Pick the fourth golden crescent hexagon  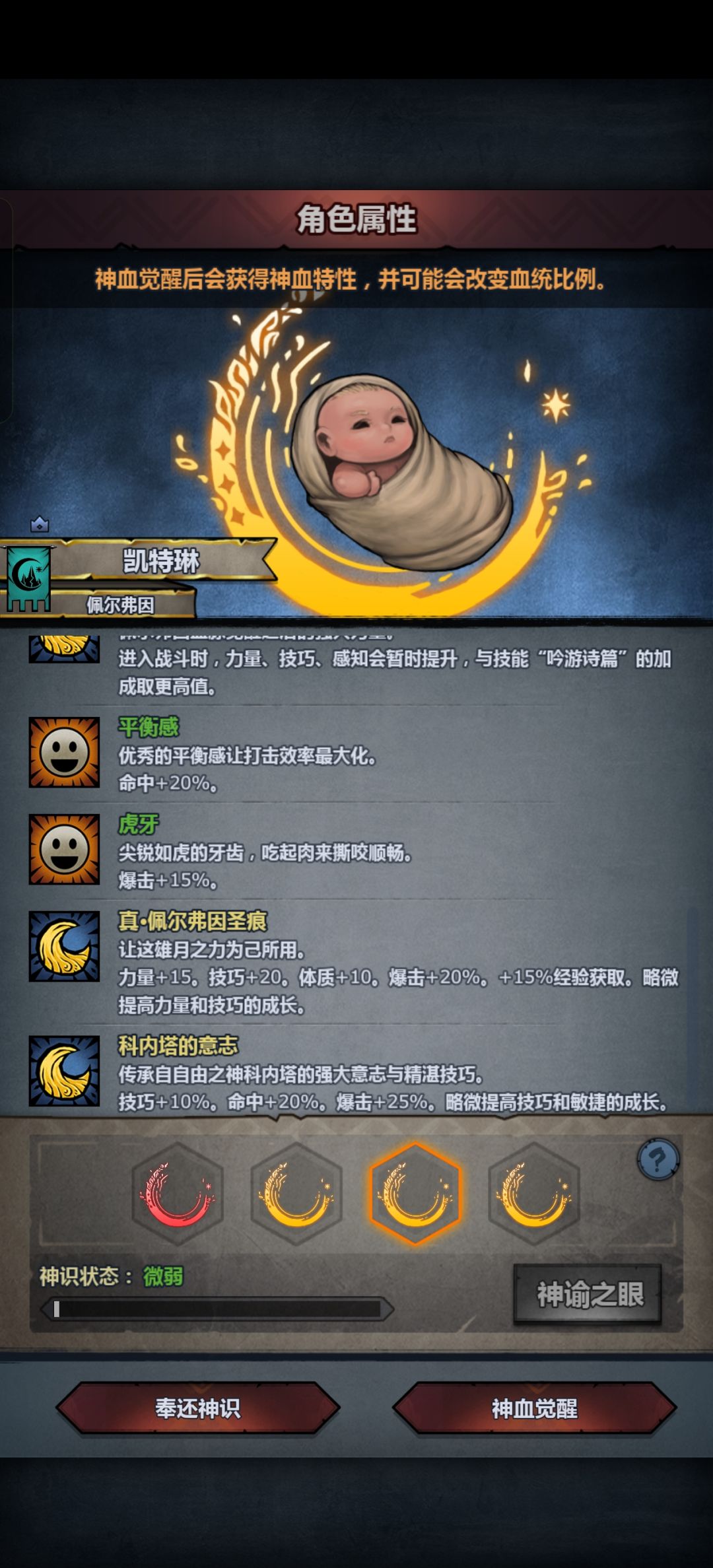pyautogui.click(x=534, y=1194)
